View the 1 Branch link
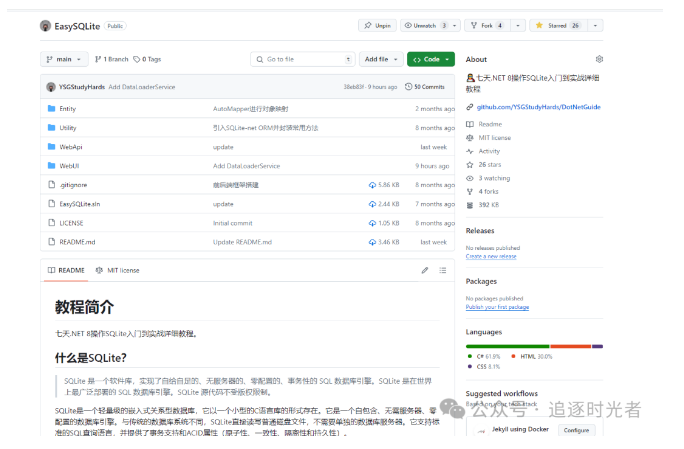The width and height of the screenshot is (684, 449). [x=112, y=59]
